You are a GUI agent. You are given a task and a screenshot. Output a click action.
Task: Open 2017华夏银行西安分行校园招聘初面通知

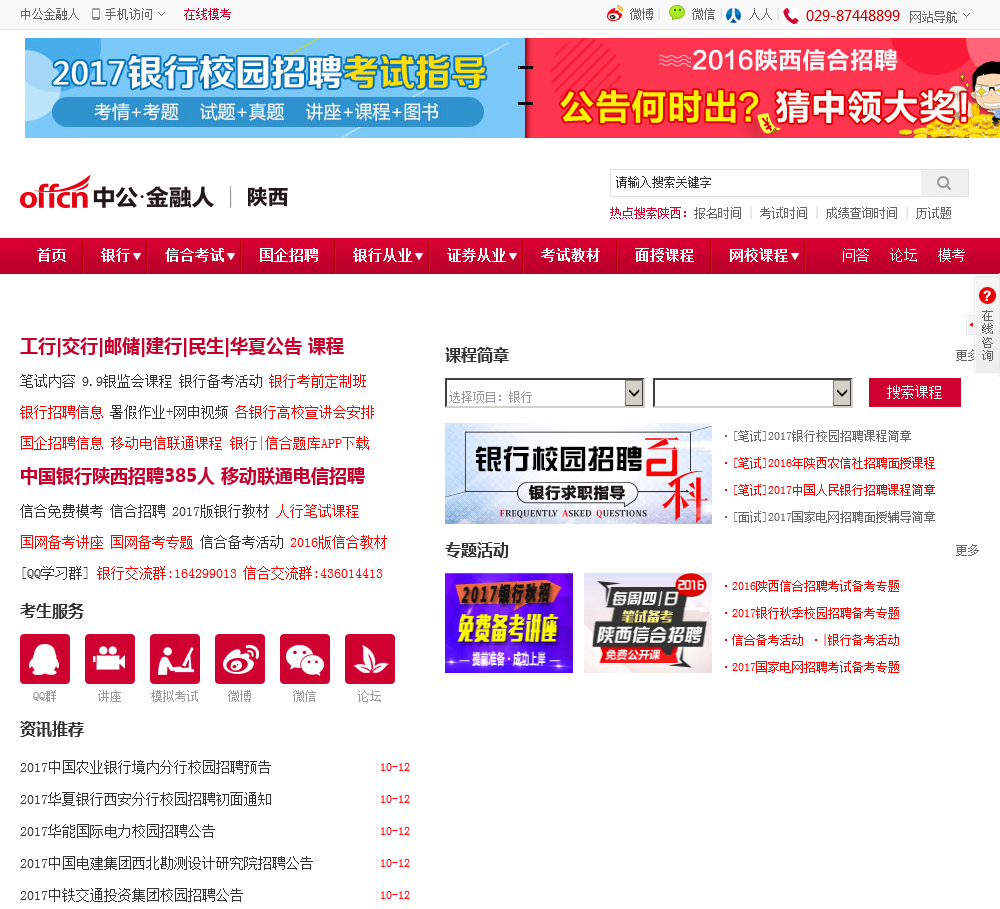[146, 799]
